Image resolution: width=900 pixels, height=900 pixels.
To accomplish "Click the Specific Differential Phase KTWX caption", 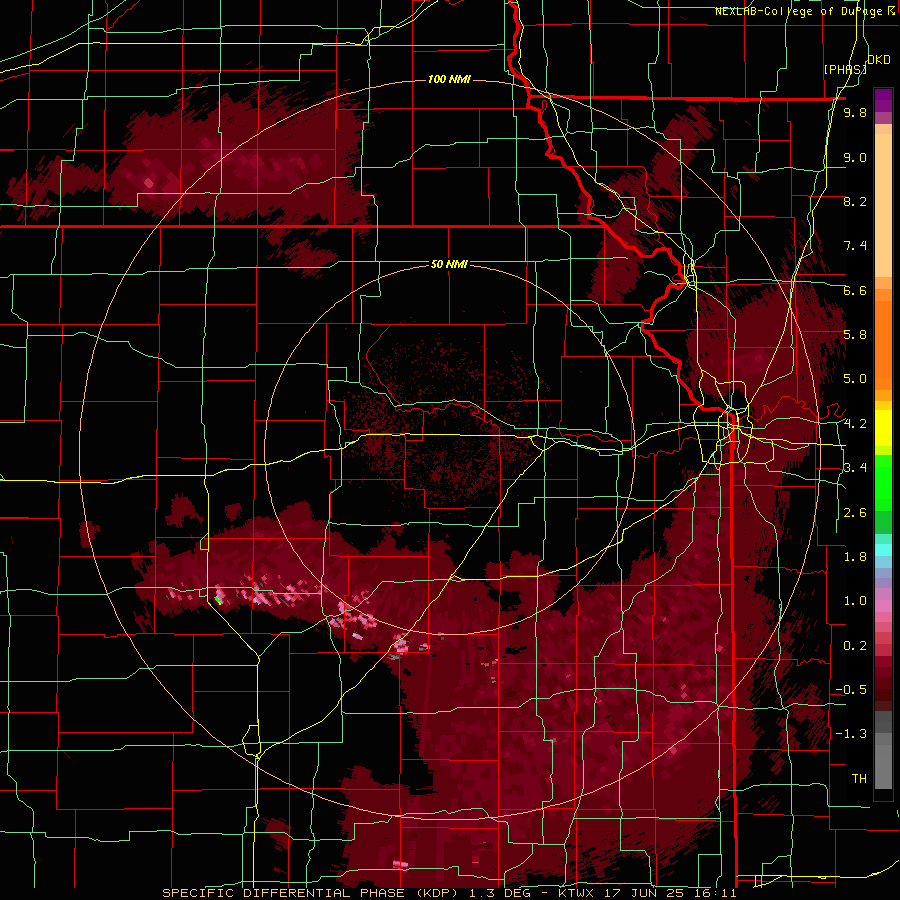I will point(449,893).
